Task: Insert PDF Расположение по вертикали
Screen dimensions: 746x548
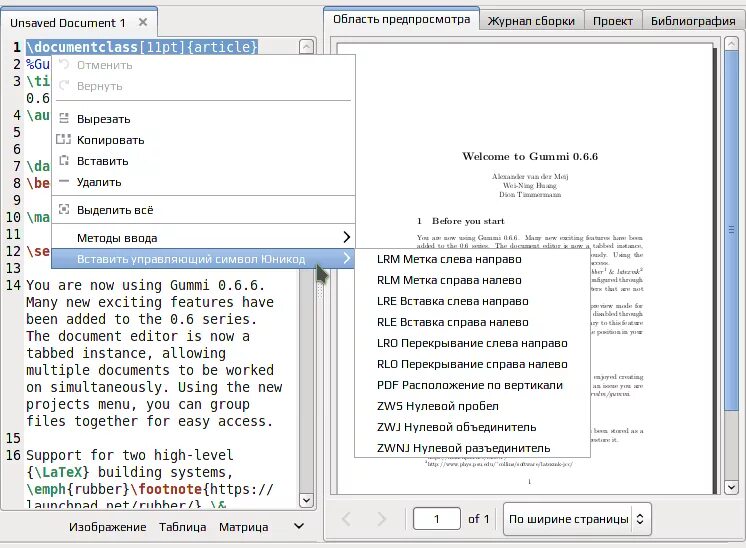Action: point(472,385)
